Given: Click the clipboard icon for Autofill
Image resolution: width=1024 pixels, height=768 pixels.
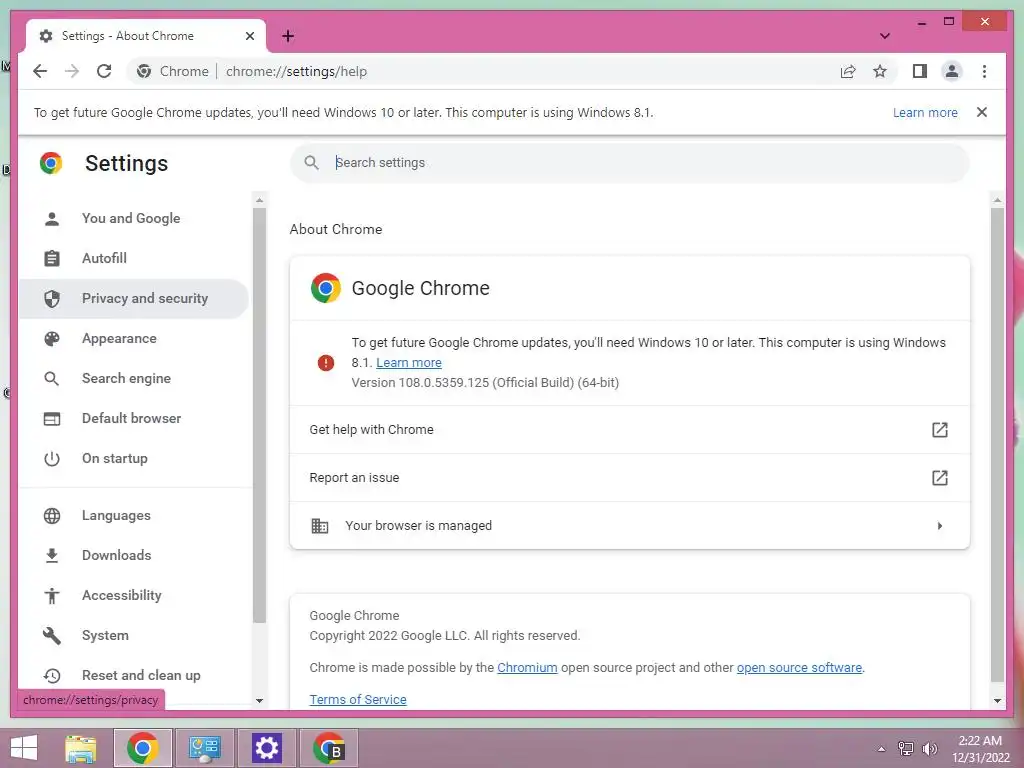Looking at the screenshot, I should pyautogui.click(x=52, y=259).
